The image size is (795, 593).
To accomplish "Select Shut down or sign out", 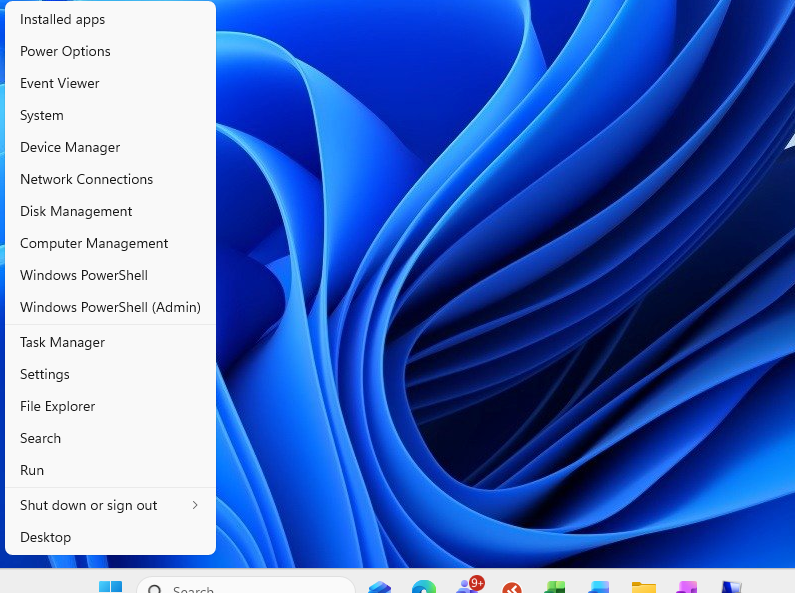I will point(110,505).
